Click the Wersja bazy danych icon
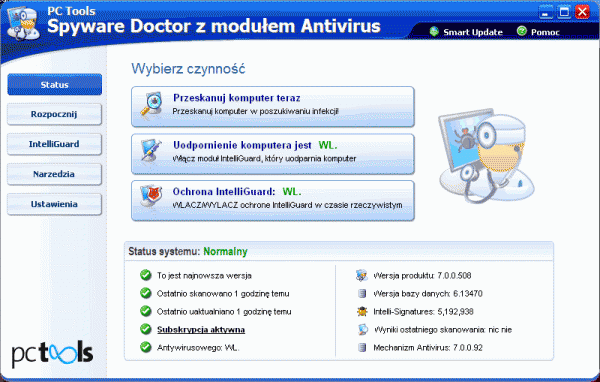The image size is (600, 382). coord(362,293)
